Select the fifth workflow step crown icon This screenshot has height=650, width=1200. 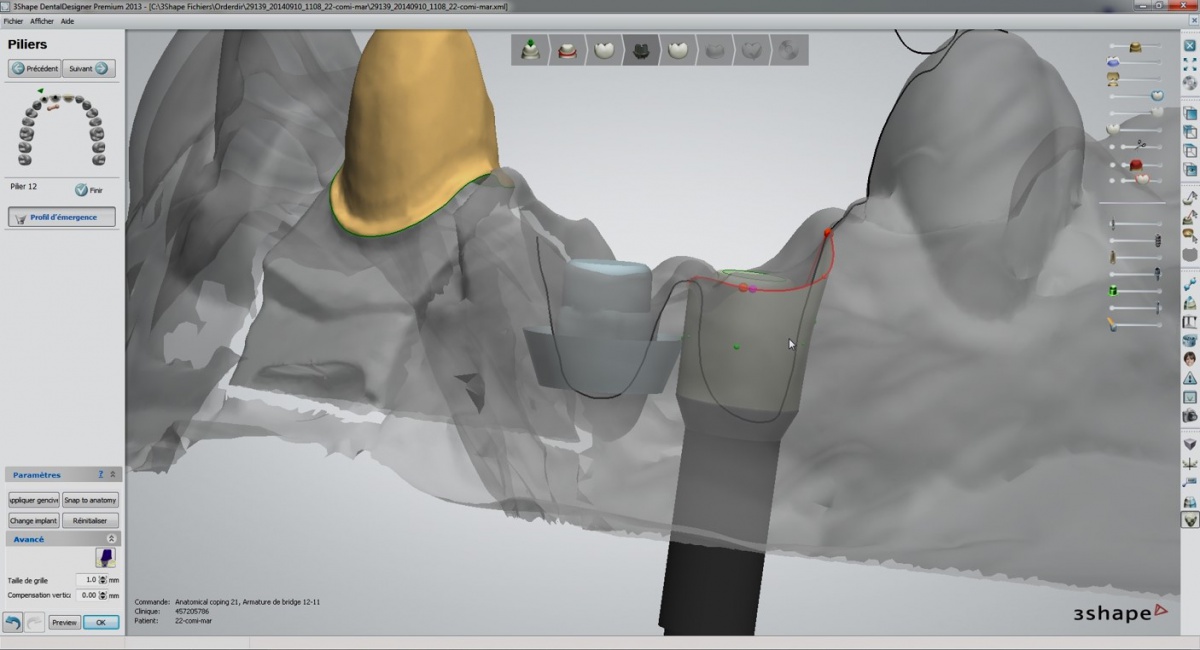pos(678,50)
